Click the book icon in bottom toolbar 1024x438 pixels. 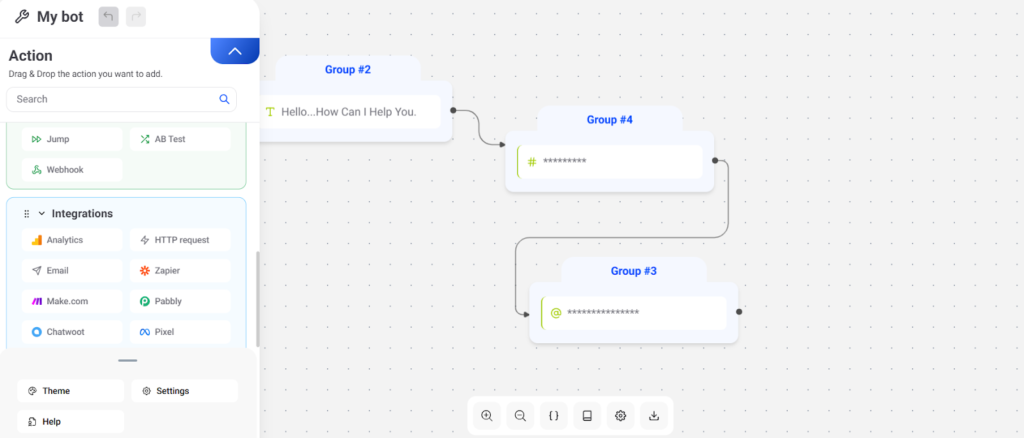point(587,416)
